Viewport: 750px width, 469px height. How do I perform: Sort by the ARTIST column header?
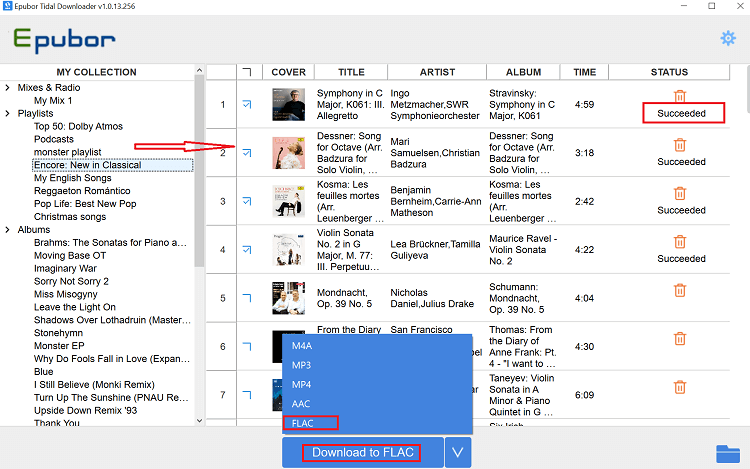(437, 72)
